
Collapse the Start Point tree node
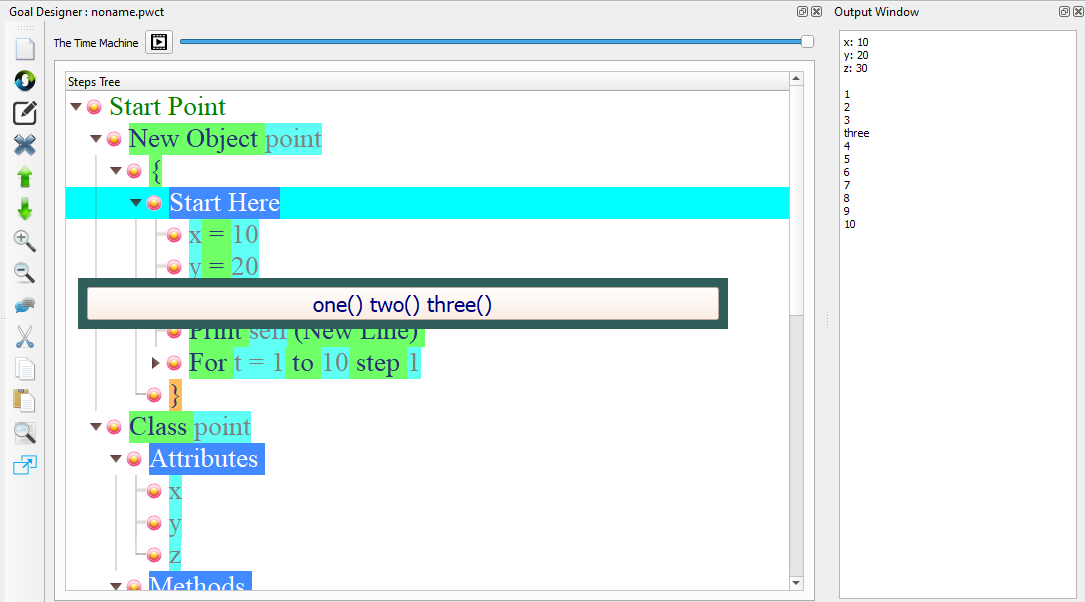click(76, 105)
